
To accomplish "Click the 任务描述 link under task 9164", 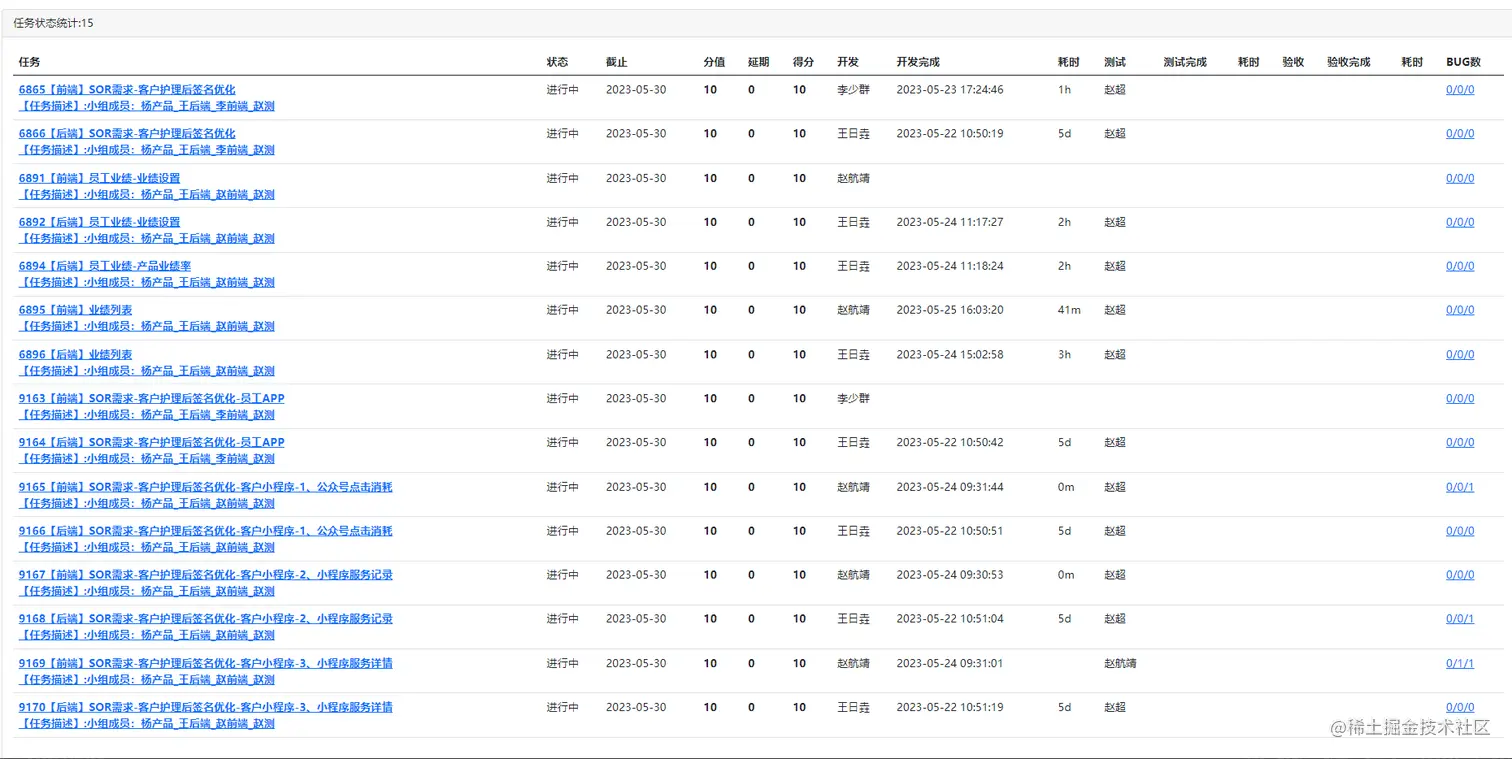I will point(146,459).
